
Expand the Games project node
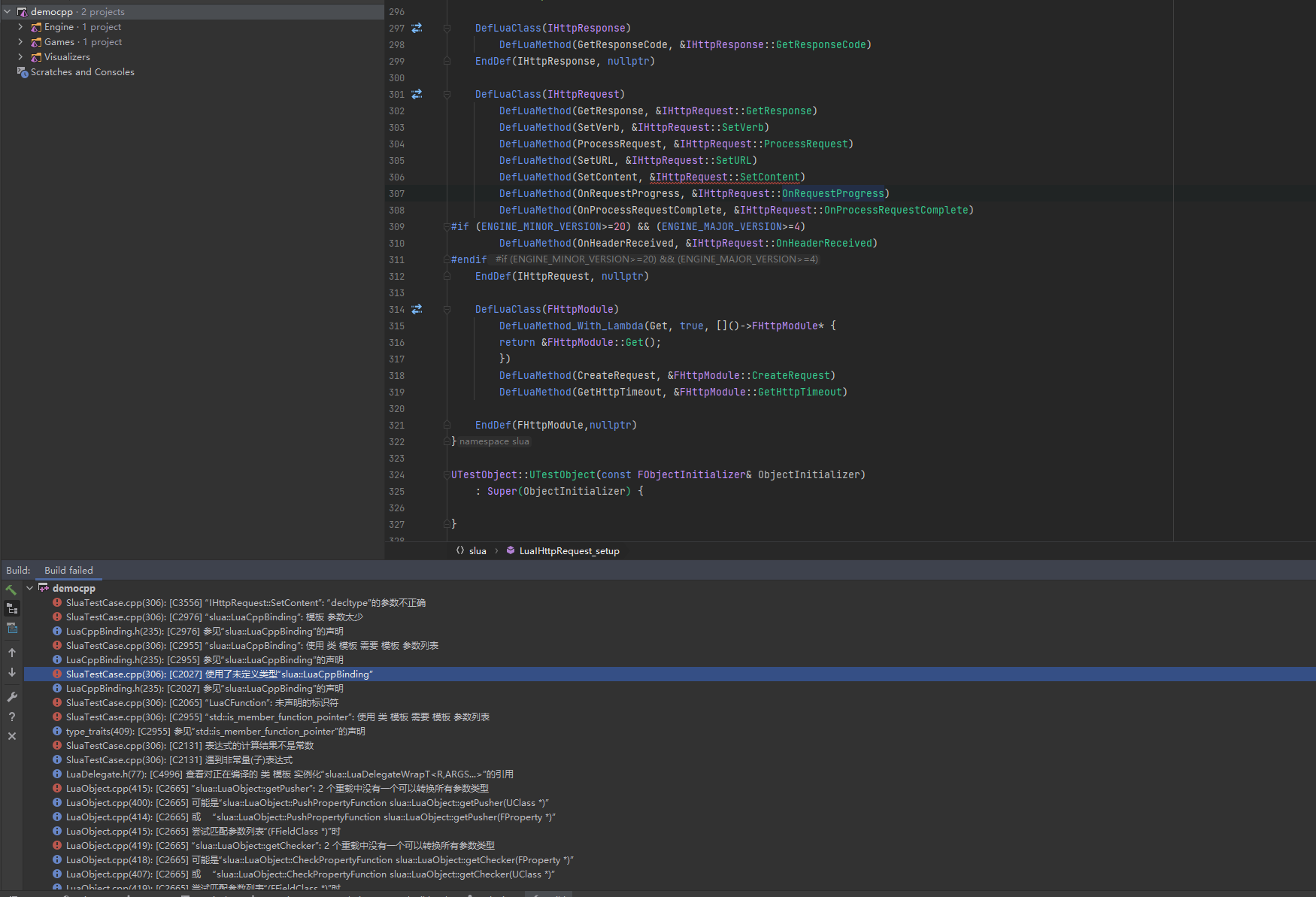tap(20, 42)
